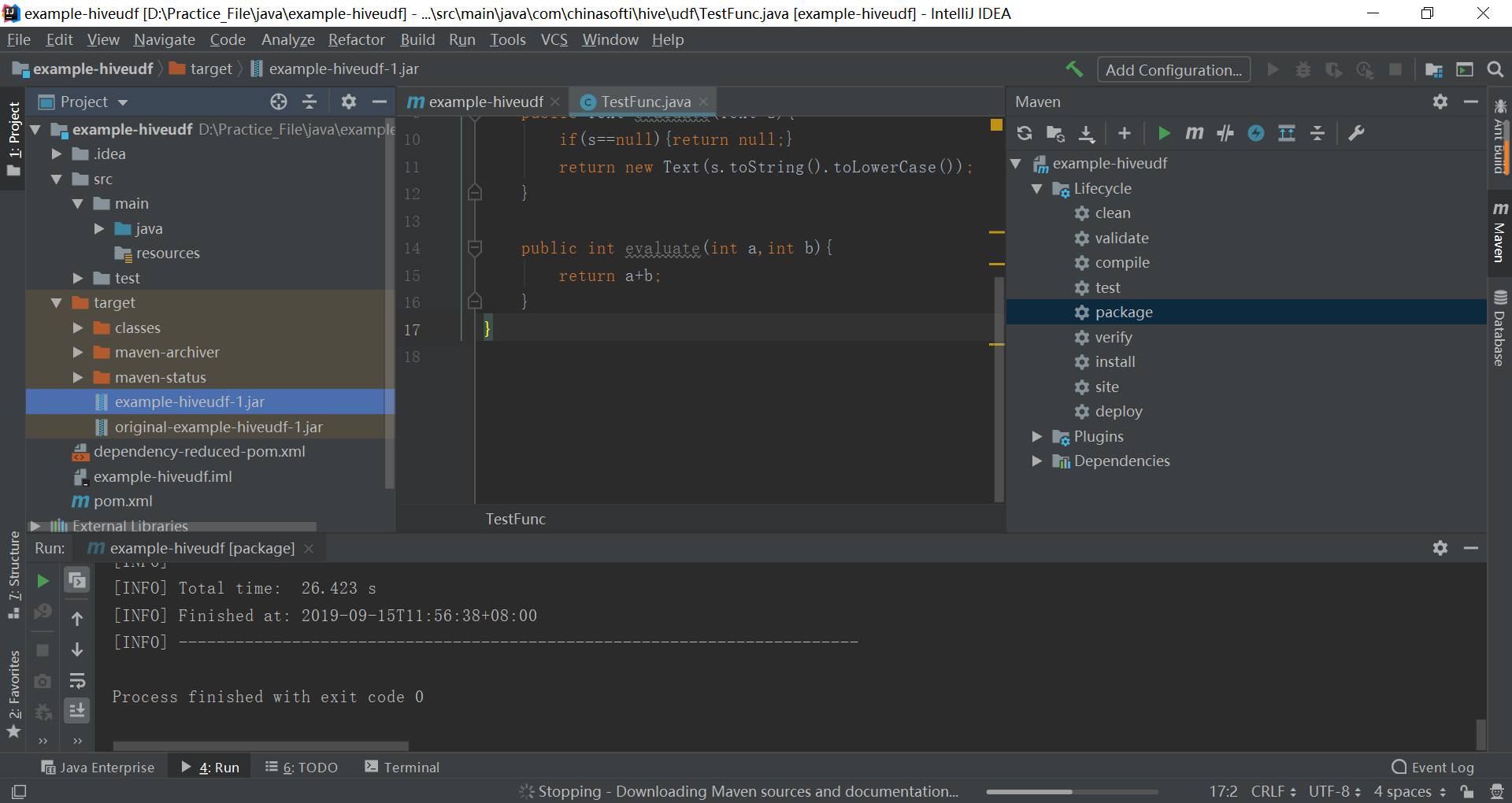
Task: Open Search Everywhere magnifier
Action: (x=1495, y=69)
